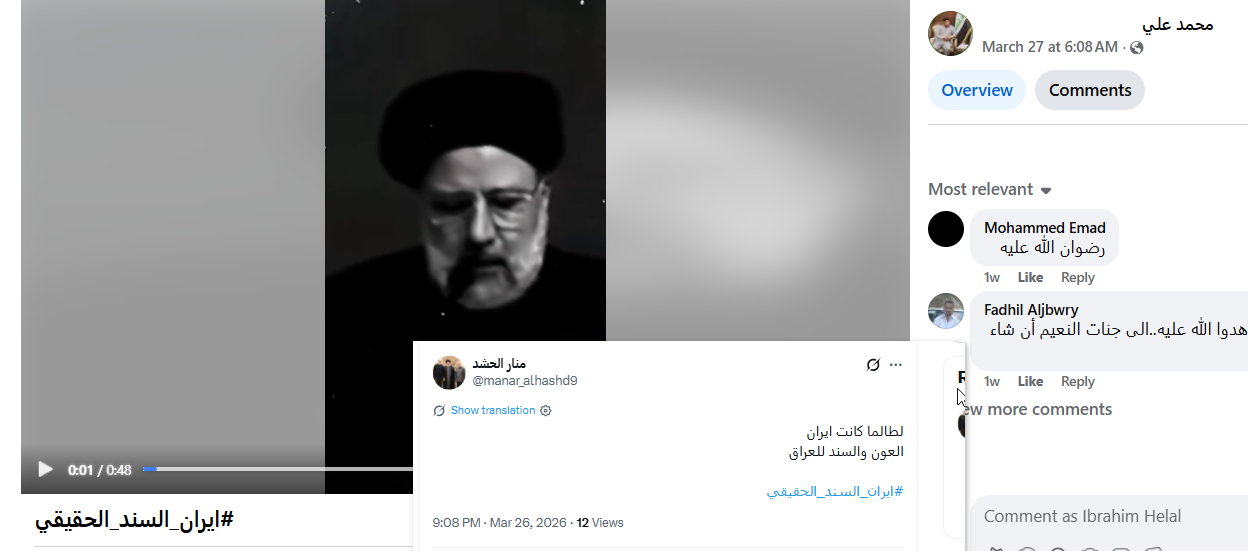Image resolution: width=1248 pixels, height=551 pixels.
Task: Seek on the video progress bar
Action: click(278, 469)
